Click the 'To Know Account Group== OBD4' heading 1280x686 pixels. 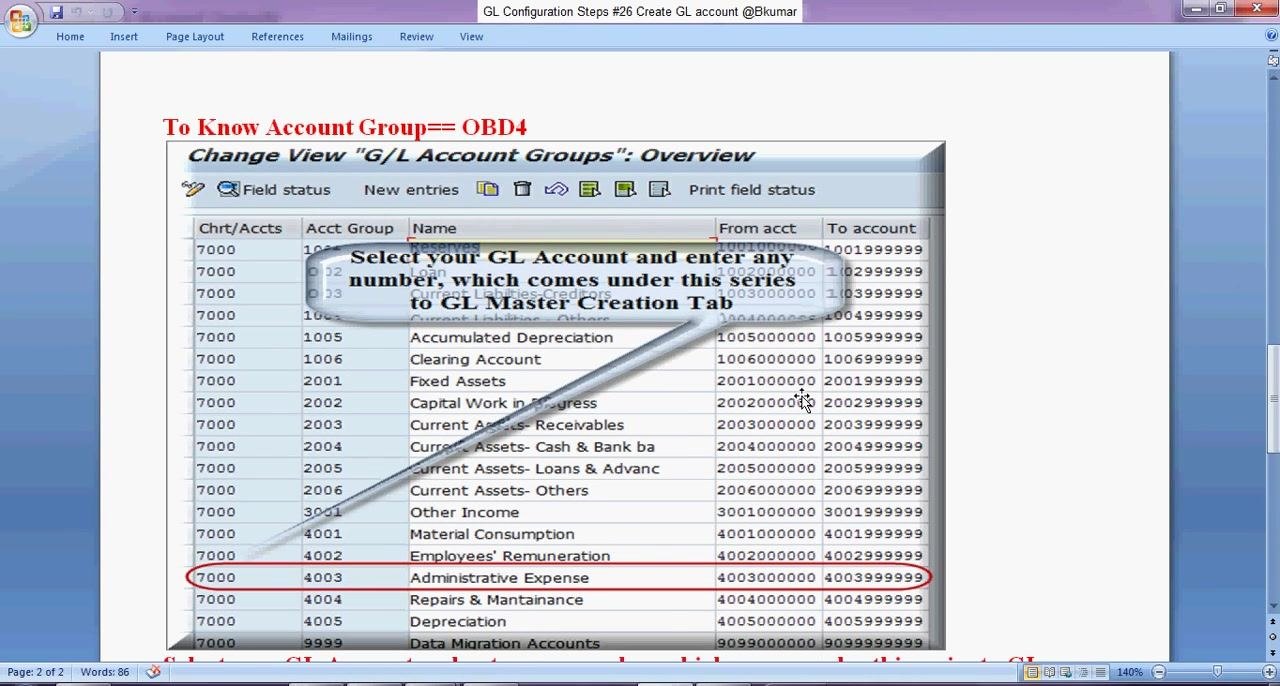(345, 127)
